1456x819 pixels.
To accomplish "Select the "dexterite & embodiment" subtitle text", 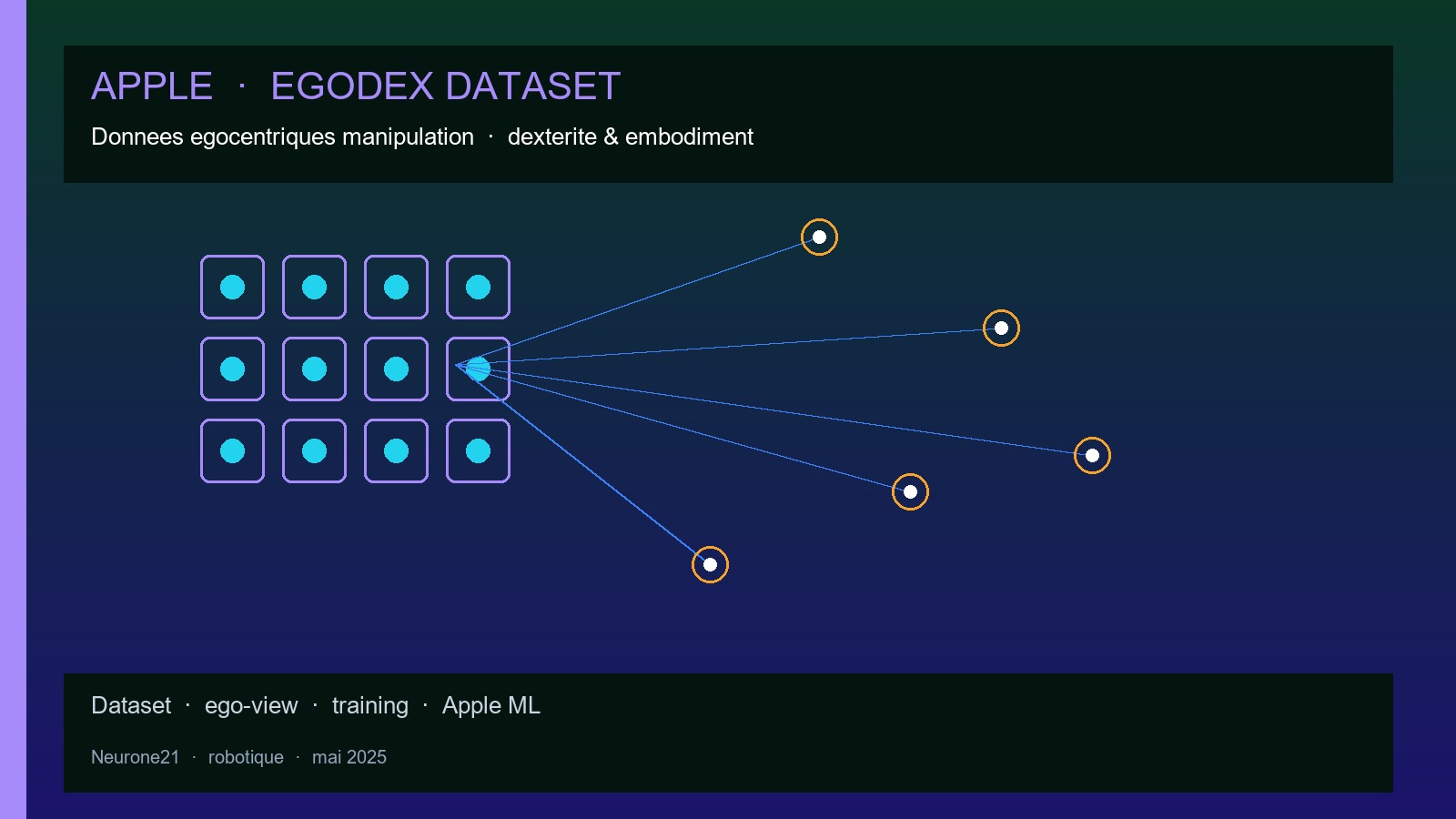I will (631, 136).
